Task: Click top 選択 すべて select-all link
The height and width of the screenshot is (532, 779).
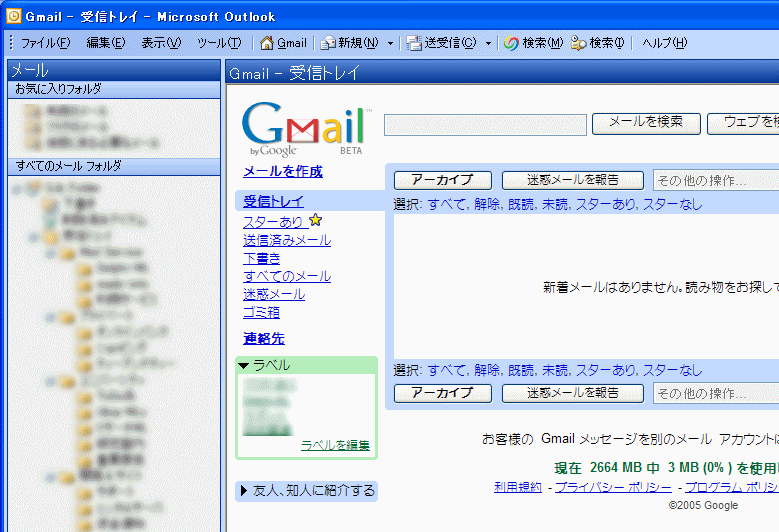Action: pyautogui.click(x=447, y=205)
